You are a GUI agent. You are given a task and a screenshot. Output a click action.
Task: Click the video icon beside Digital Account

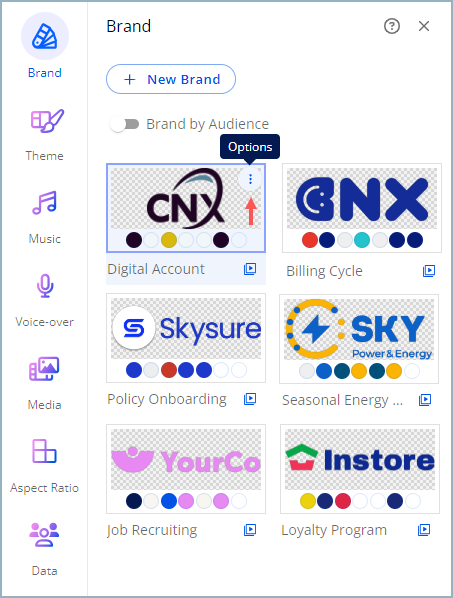(250, 269)
